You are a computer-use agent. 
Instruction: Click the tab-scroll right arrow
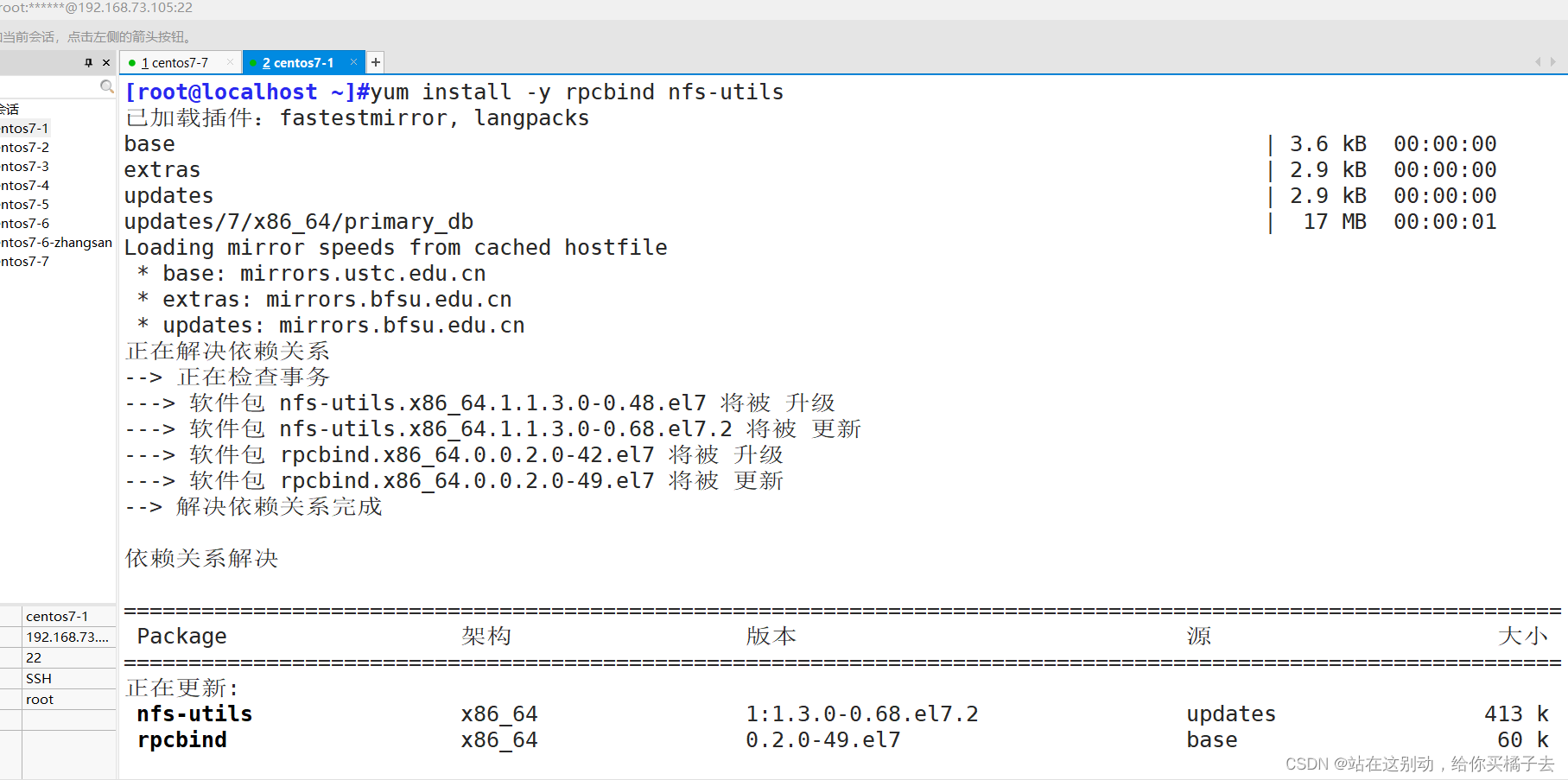tap(1551, 61)
